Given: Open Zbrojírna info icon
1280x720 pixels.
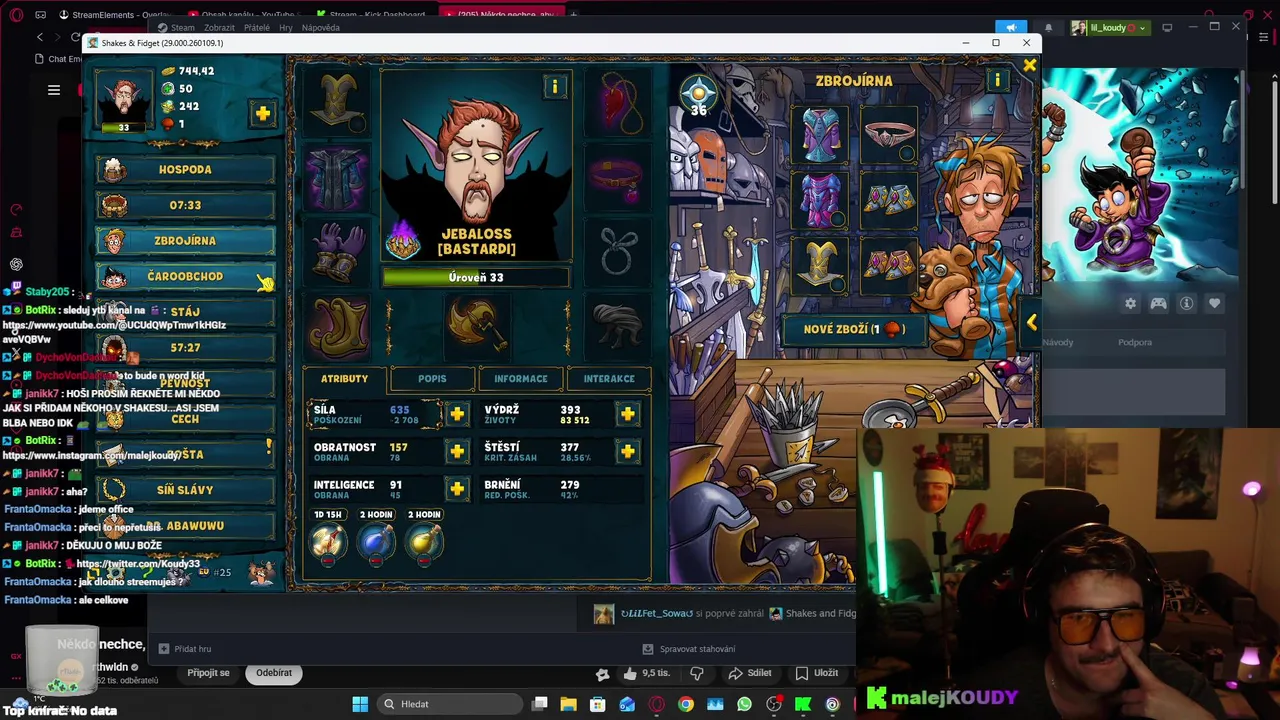Looking at the screenshot, I should pos(997,81).
